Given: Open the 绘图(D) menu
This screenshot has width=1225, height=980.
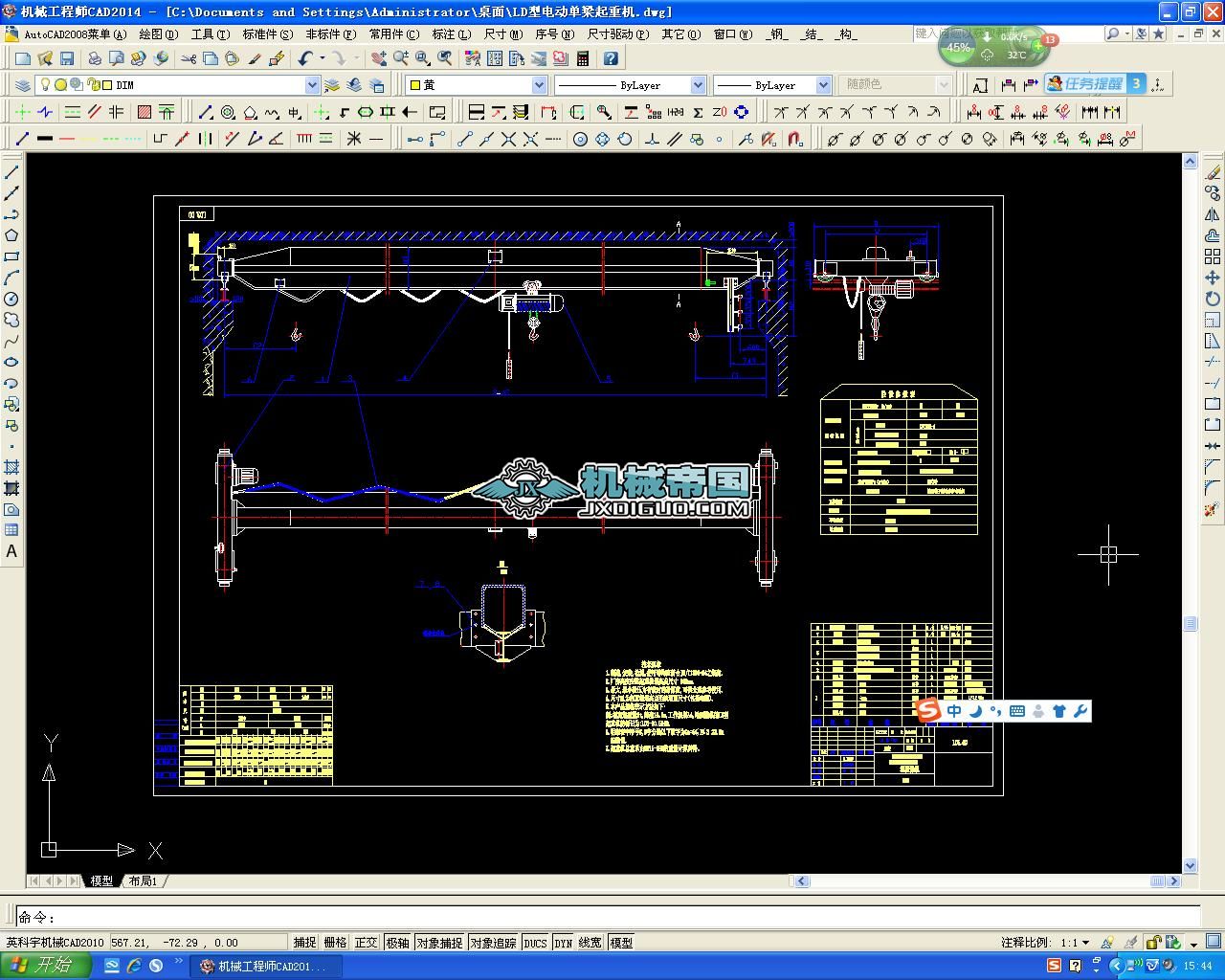Looking at the screenshot, I should 158,34.
